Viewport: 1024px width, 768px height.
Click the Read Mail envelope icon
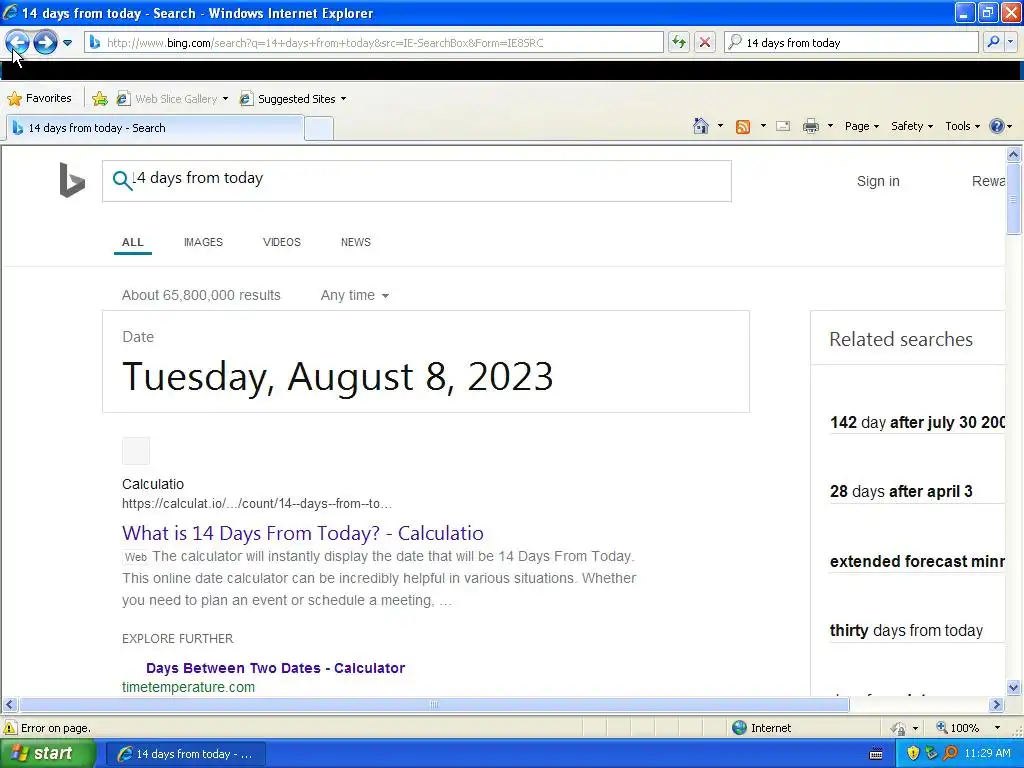[783, 126]
